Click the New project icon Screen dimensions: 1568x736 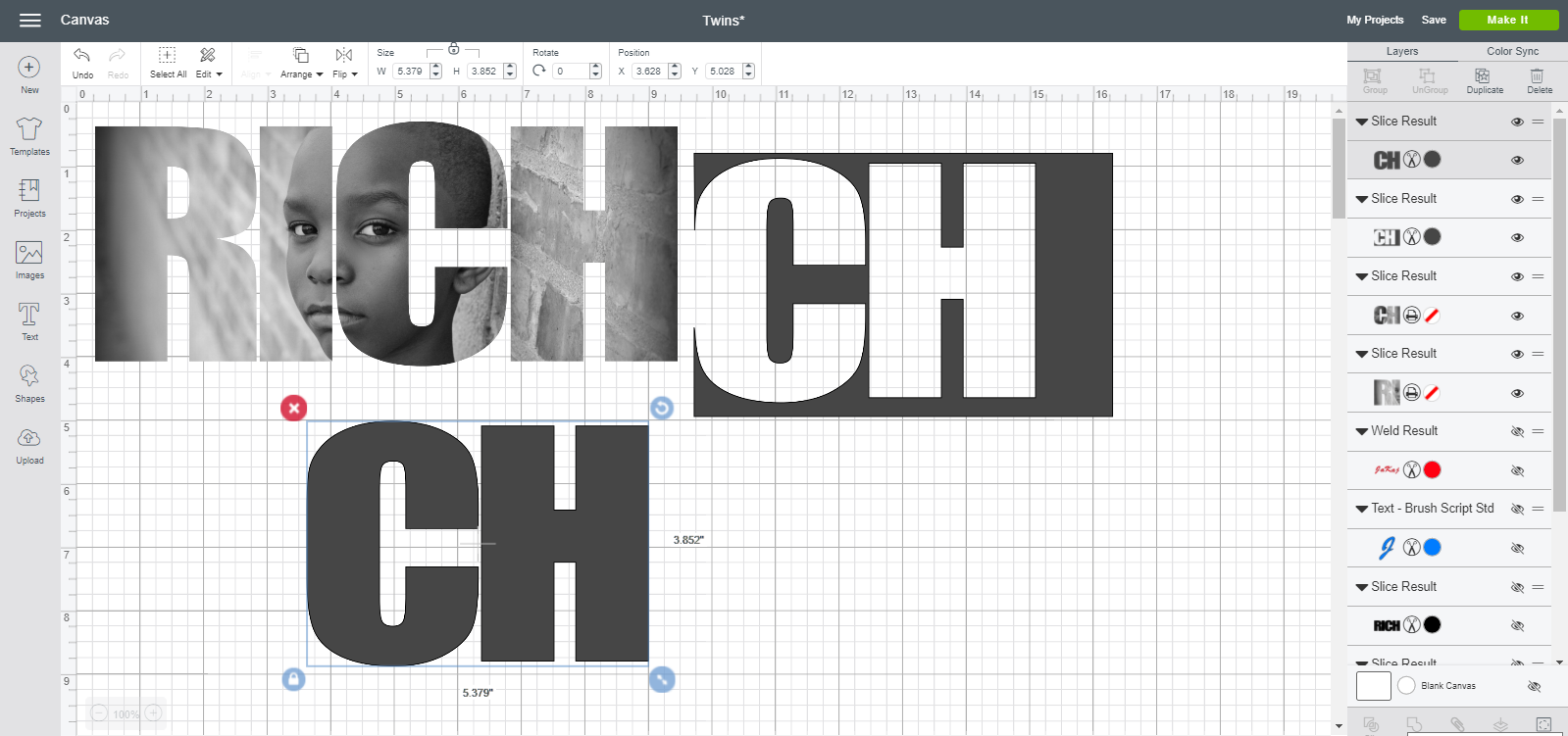click(29, 68)
